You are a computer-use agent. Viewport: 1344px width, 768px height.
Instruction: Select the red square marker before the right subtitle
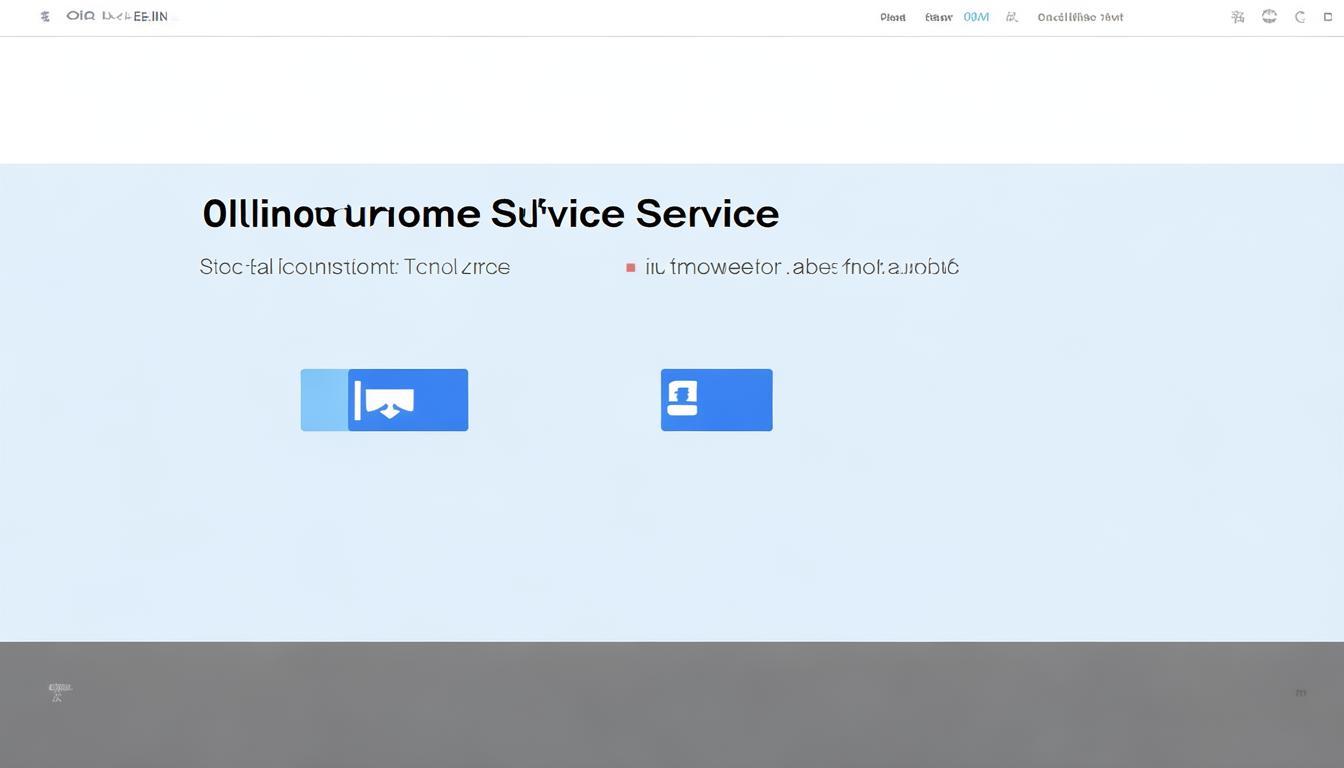pos(630,268)
